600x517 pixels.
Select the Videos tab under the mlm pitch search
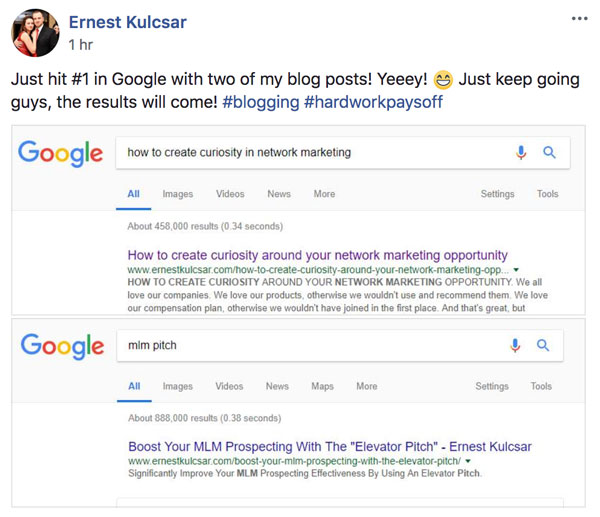(x=229, y=386)
